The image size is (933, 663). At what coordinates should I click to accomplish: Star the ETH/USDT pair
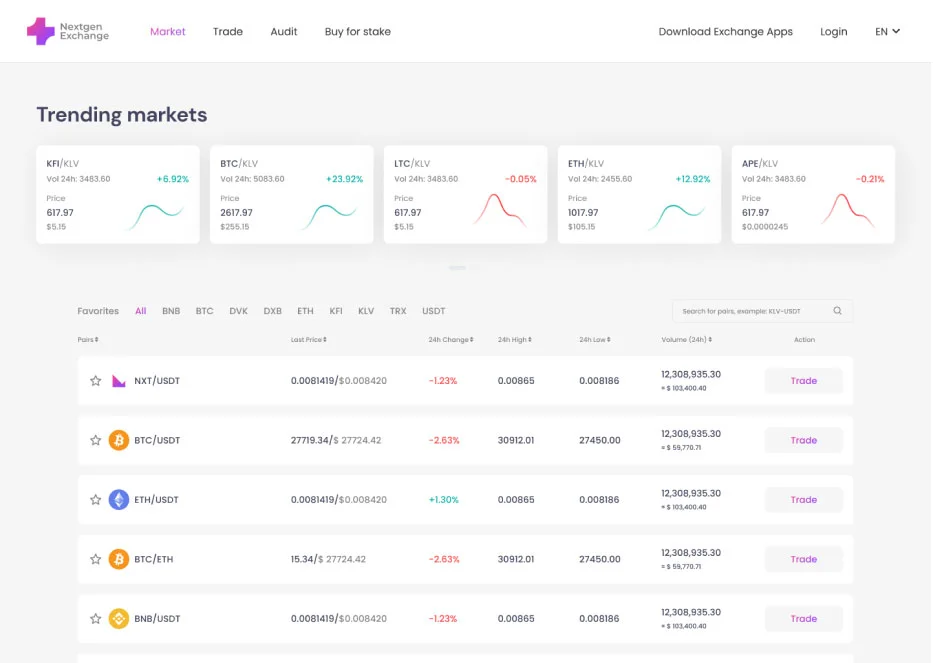coord(96,500)
